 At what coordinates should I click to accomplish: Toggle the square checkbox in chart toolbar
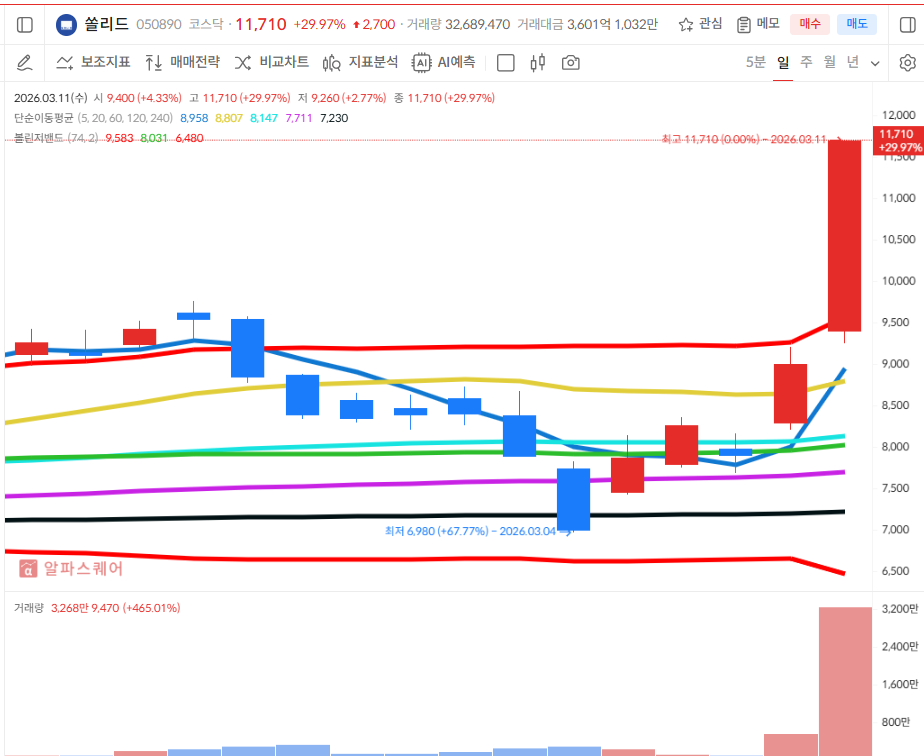(x=506, y=63)
